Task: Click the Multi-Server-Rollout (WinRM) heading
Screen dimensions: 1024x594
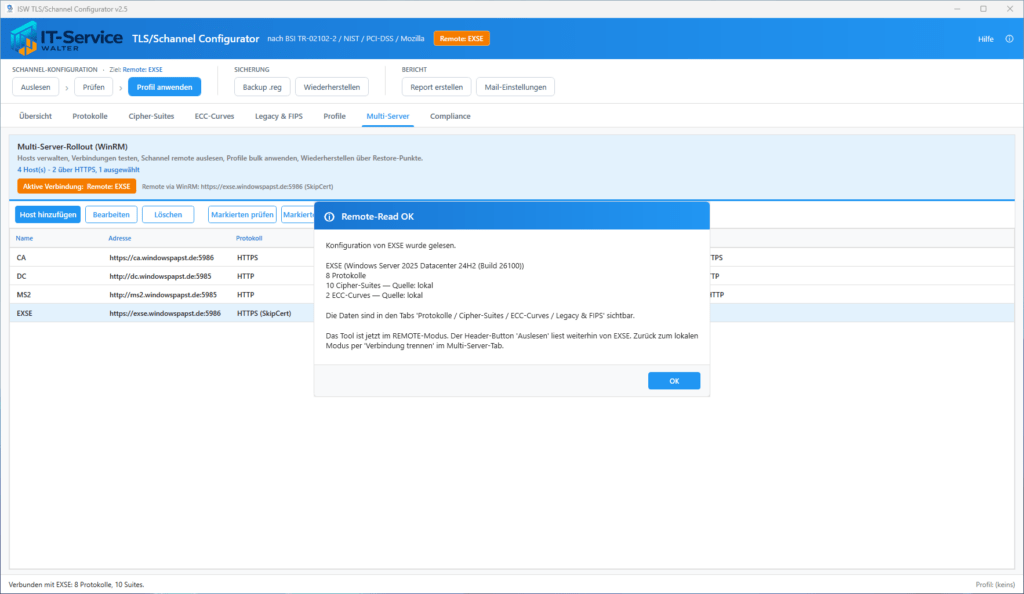Action: (72, 147)
